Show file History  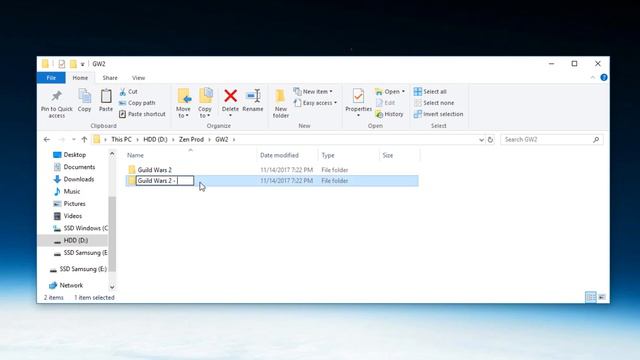[x=389, y=114]
